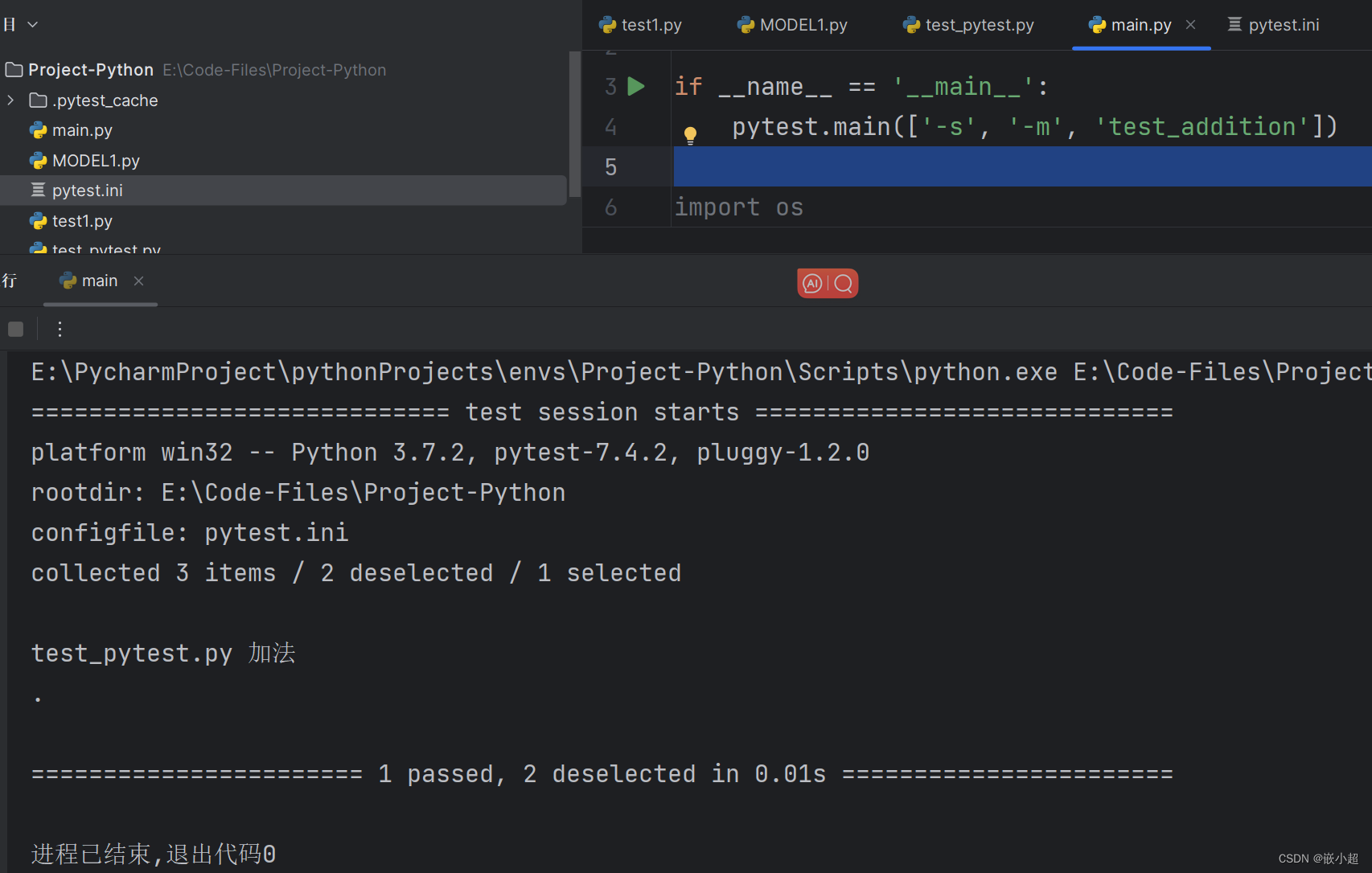Click the red AI assistant icon
1372x873 pixels.
[812, 284]
